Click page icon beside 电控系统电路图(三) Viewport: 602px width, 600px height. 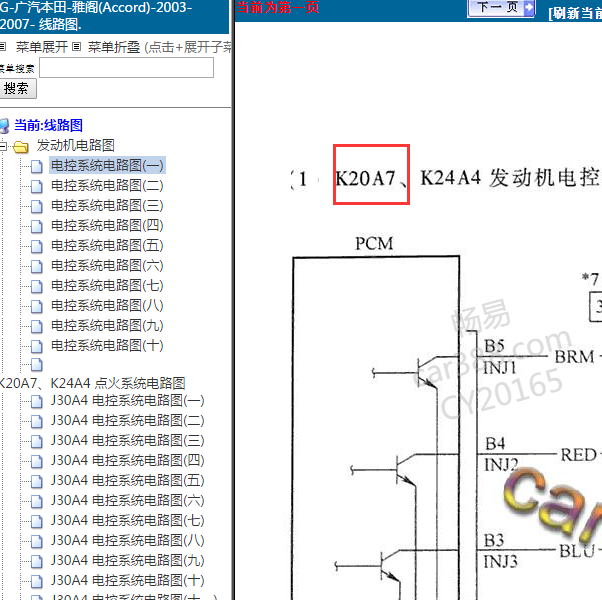(x=36, y=206)
